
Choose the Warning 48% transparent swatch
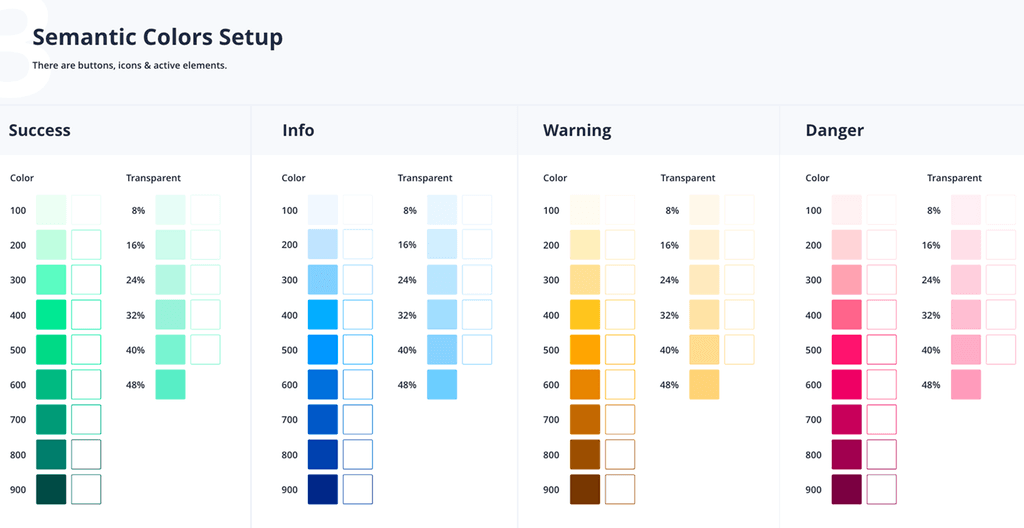[704, 385]
